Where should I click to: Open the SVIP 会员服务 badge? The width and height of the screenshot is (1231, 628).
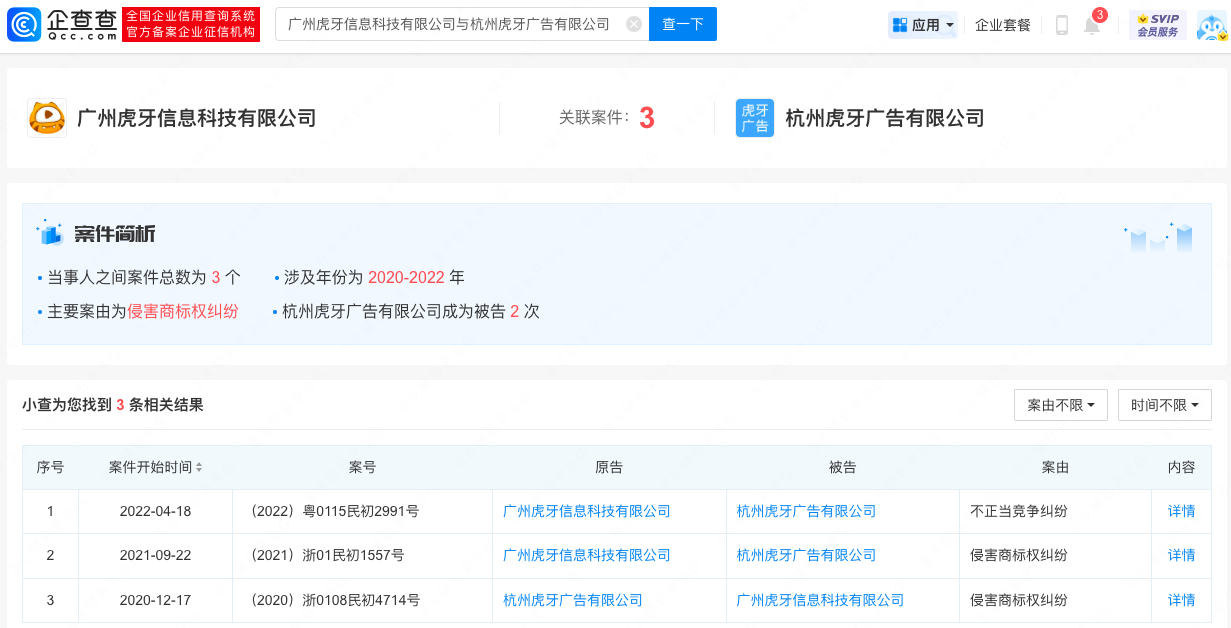point(1158,25)
